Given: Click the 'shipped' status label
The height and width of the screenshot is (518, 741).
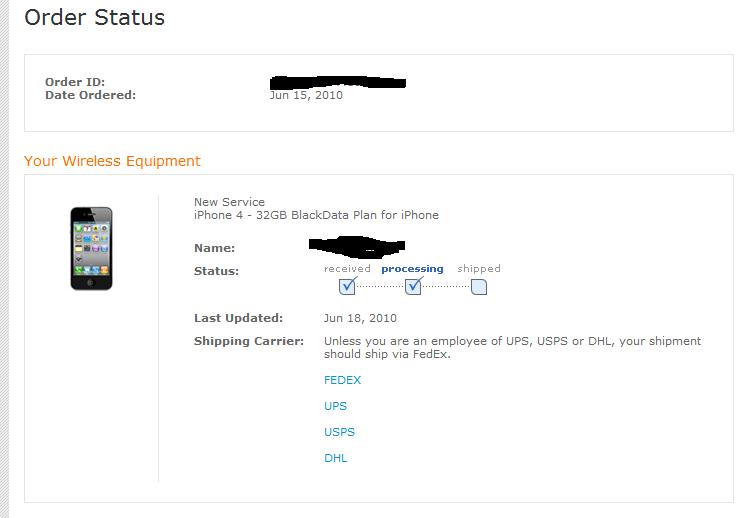Looking at the screenshot, I should click(479, 269).
